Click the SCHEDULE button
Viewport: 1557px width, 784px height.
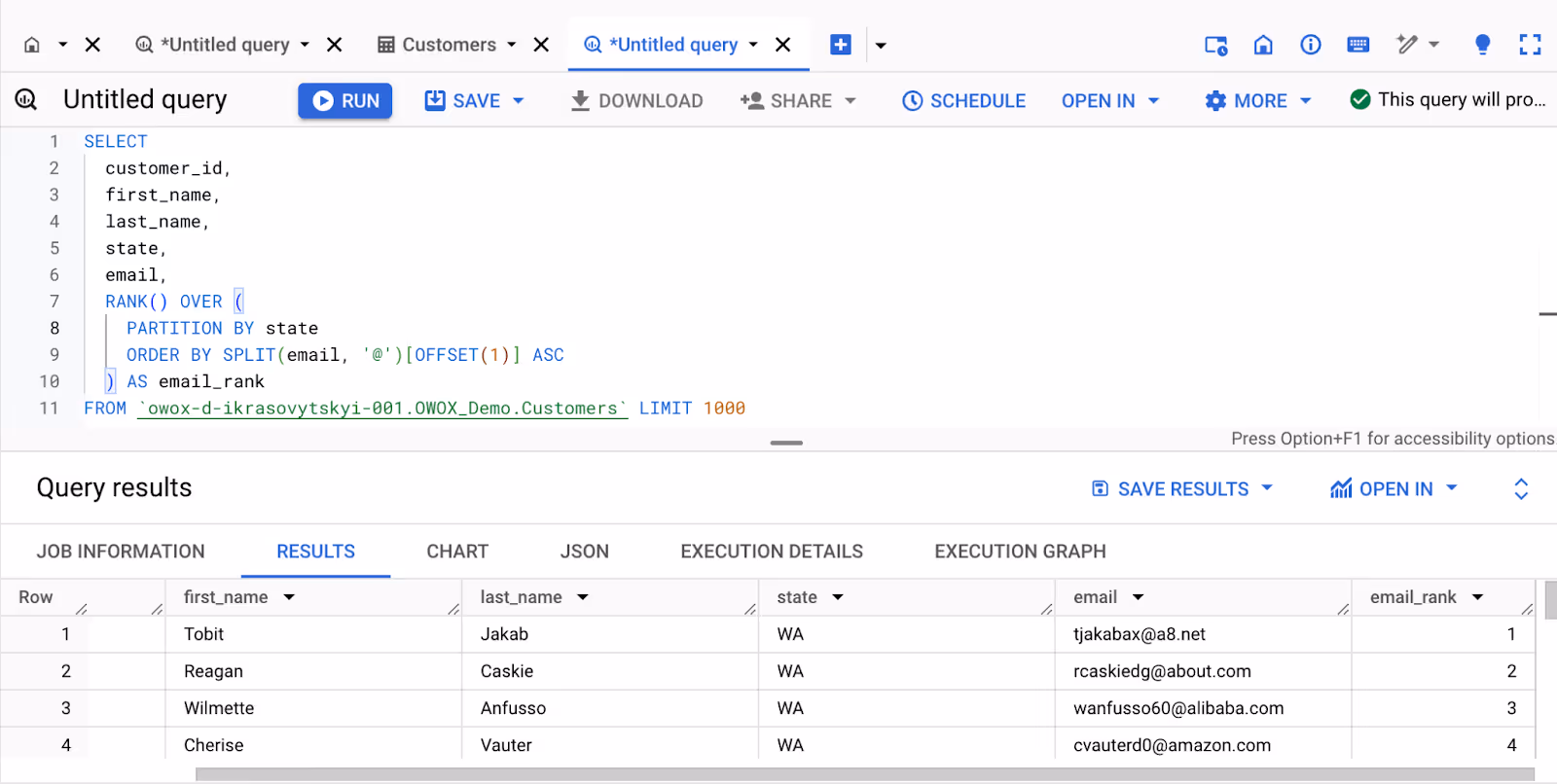(x=963, y=101)
